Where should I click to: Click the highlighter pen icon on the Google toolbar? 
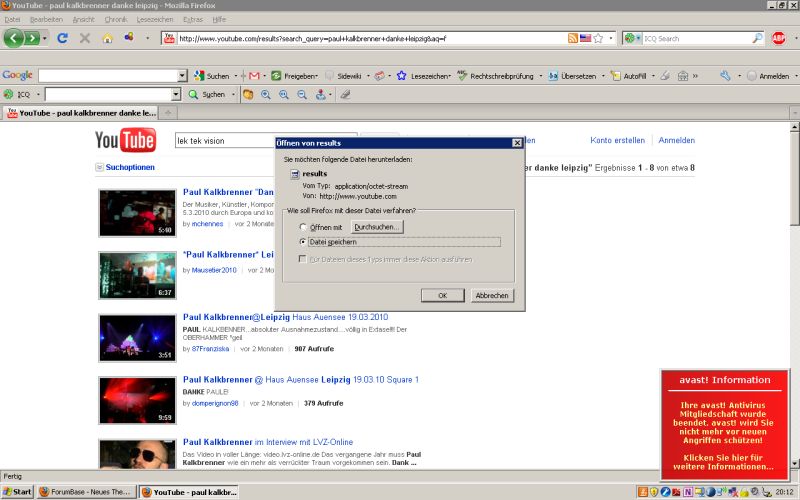coord(665,76)
